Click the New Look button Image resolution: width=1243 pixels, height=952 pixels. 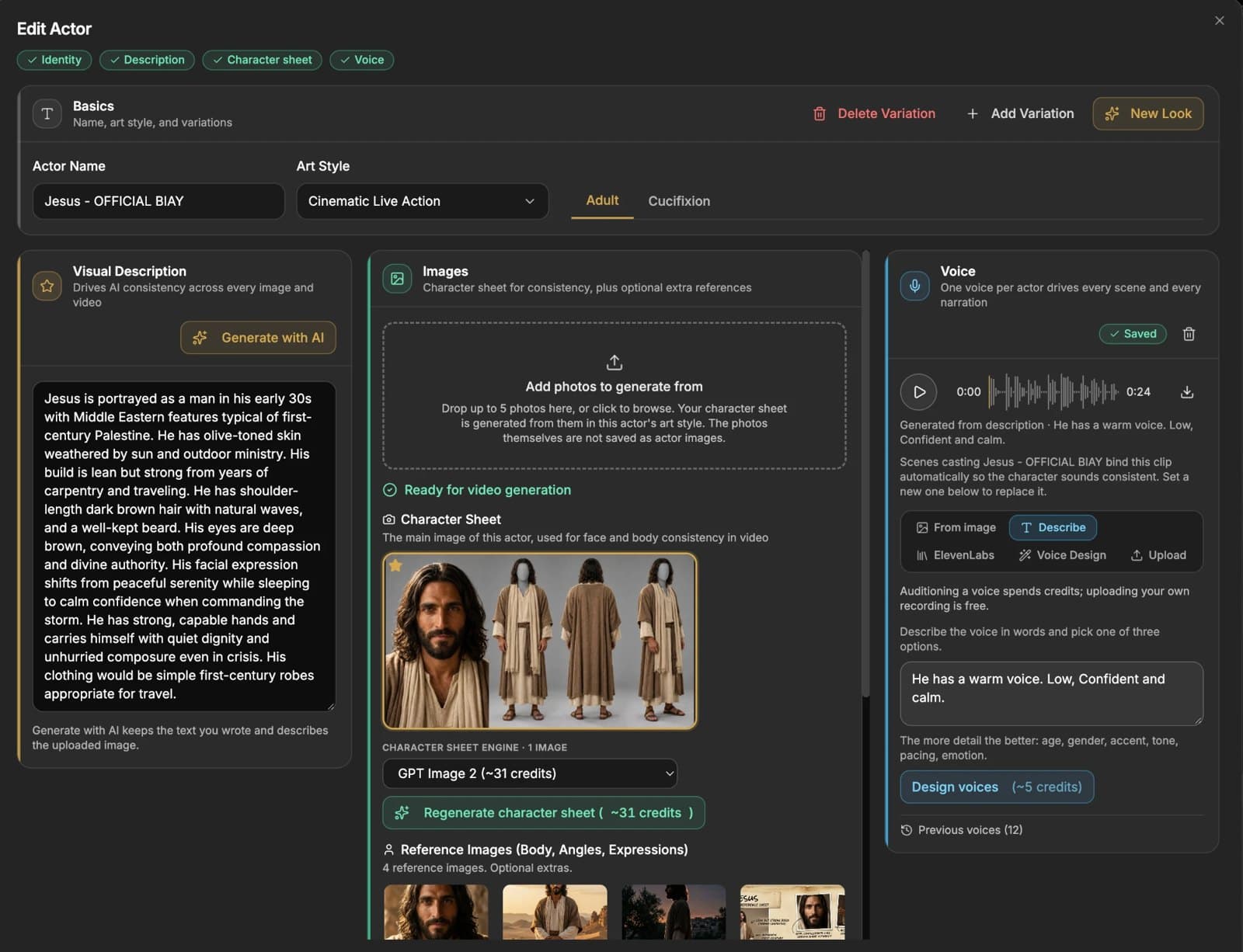click(1147, 113)
